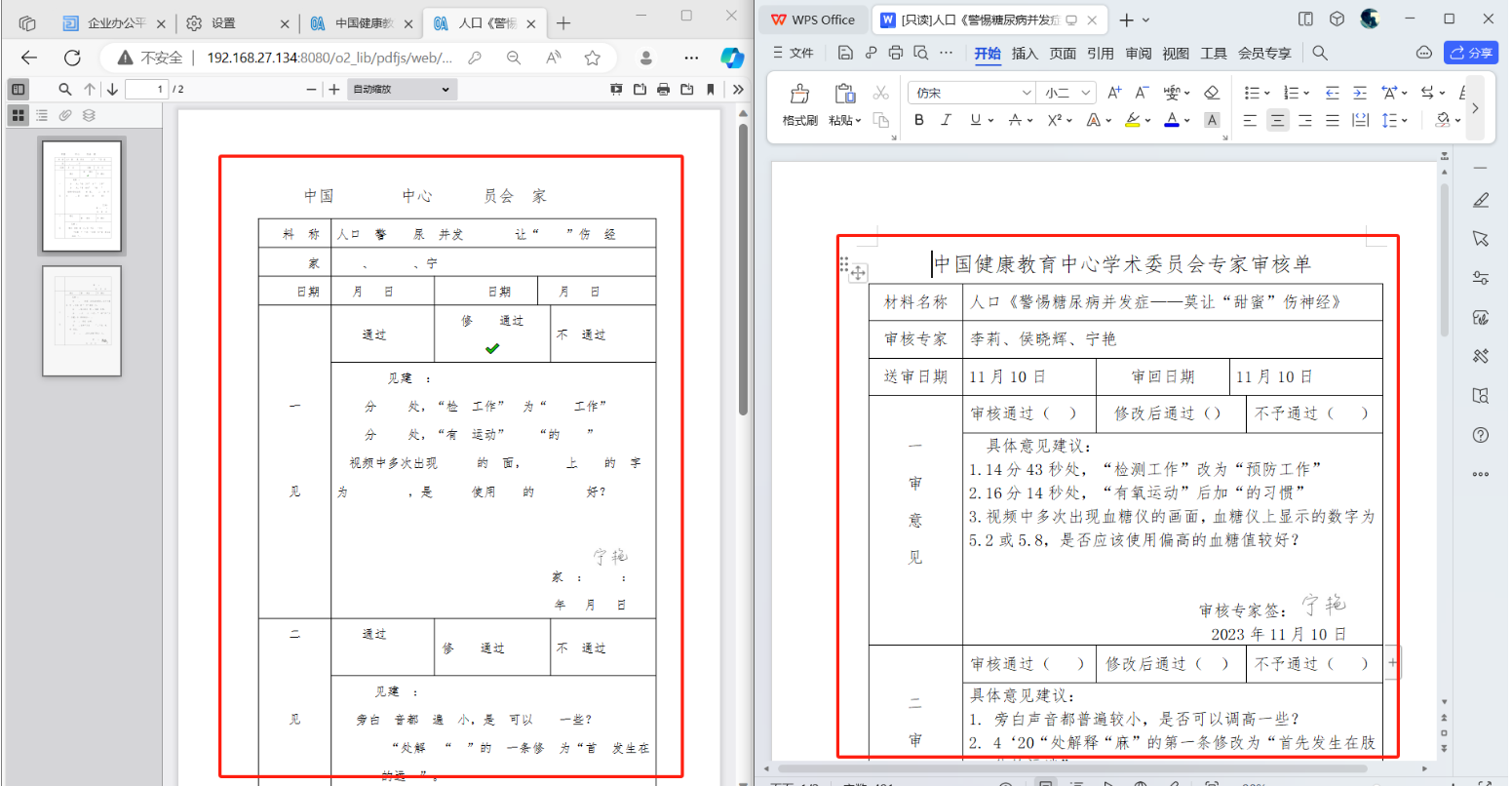This screenshot has width=1512, height=786.
Task: Toggle italic formatting in WPS
Action: [x=946, y=120]
